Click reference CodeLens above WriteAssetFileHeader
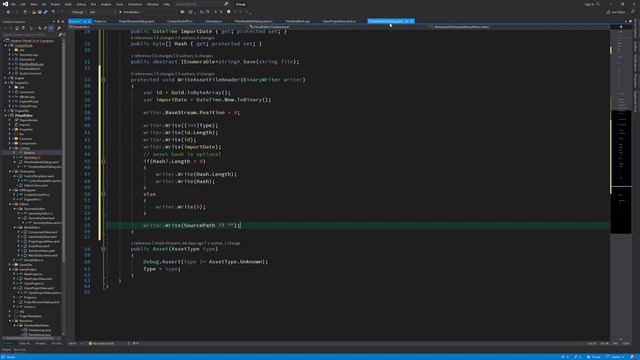Image resolution: width=640 pixels, height=360 pixels. coord(172,74)
